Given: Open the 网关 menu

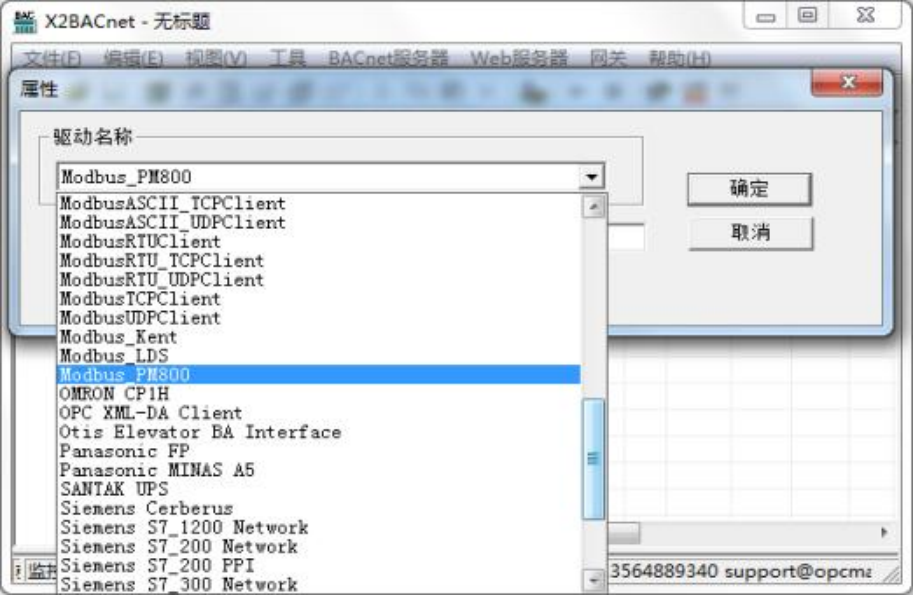Looking at the screenshot, I should (608, 58).
